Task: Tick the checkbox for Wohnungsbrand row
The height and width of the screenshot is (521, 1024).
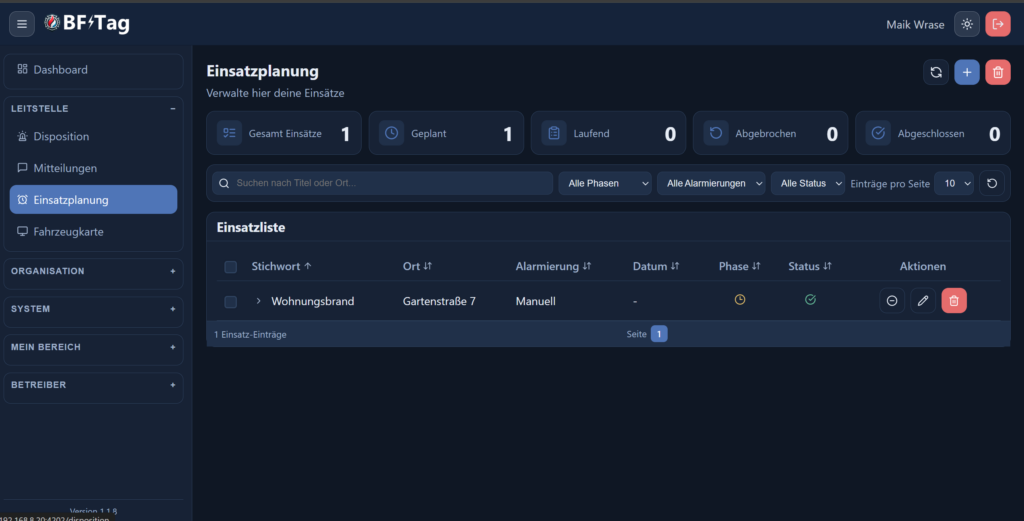Action: 231,301
